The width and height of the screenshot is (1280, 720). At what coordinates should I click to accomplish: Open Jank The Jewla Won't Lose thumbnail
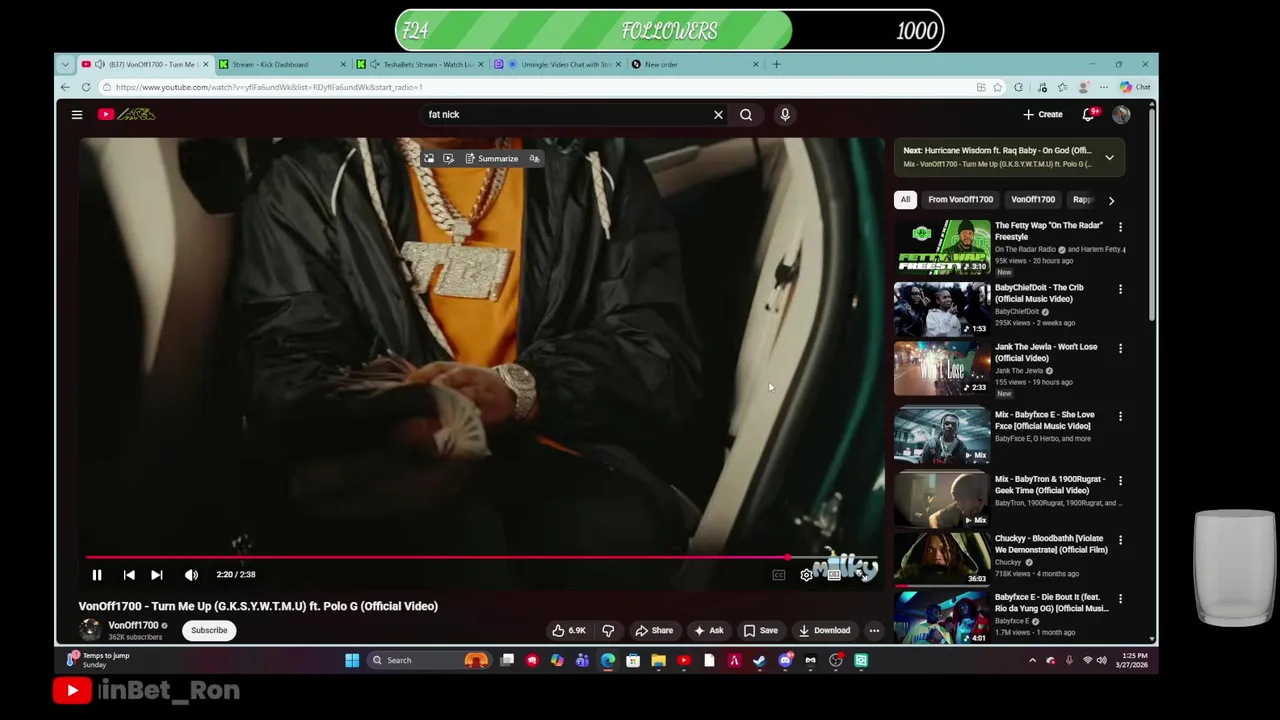coord(941,368)
